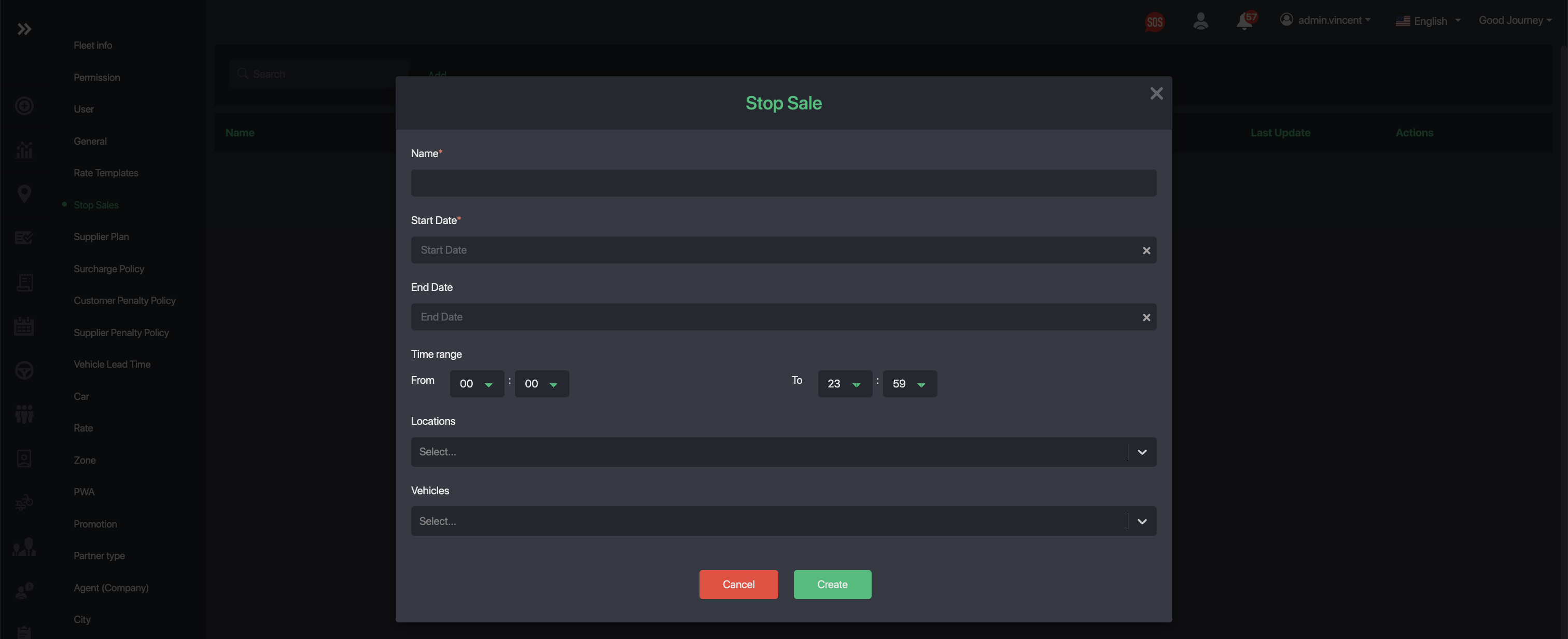Image resolution: width=1568 pixels, height=639 pixels.
Task: Open the English language selector
Action: point(1428,21)
